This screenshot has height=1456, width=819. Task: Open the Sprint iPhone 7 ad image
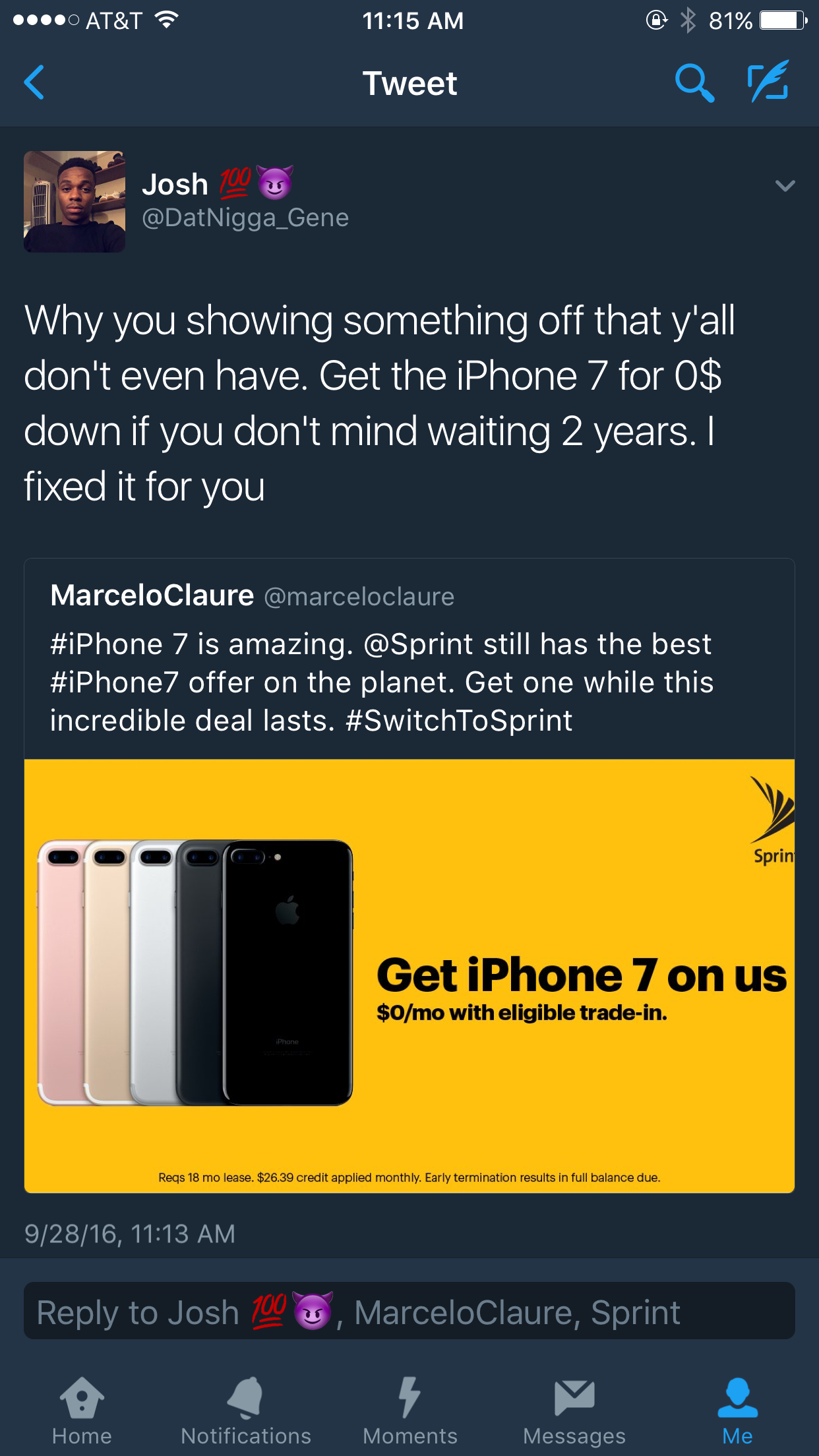(x=409, y=976)
